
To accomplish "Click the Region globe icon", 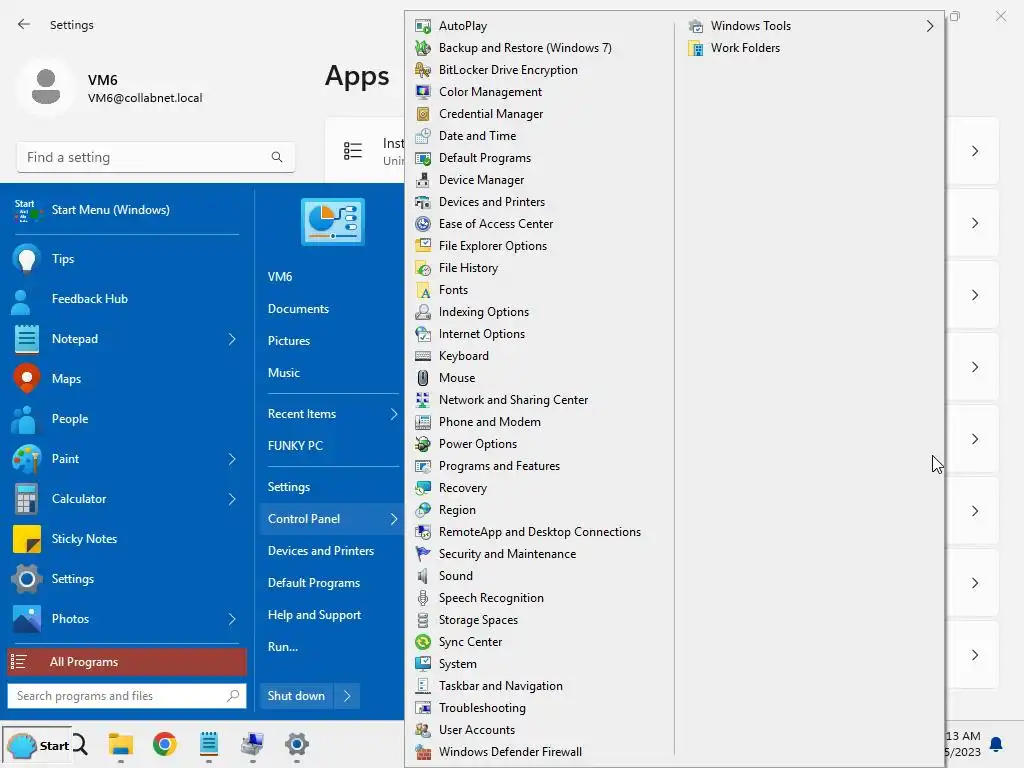I will (x=423, y=510).
